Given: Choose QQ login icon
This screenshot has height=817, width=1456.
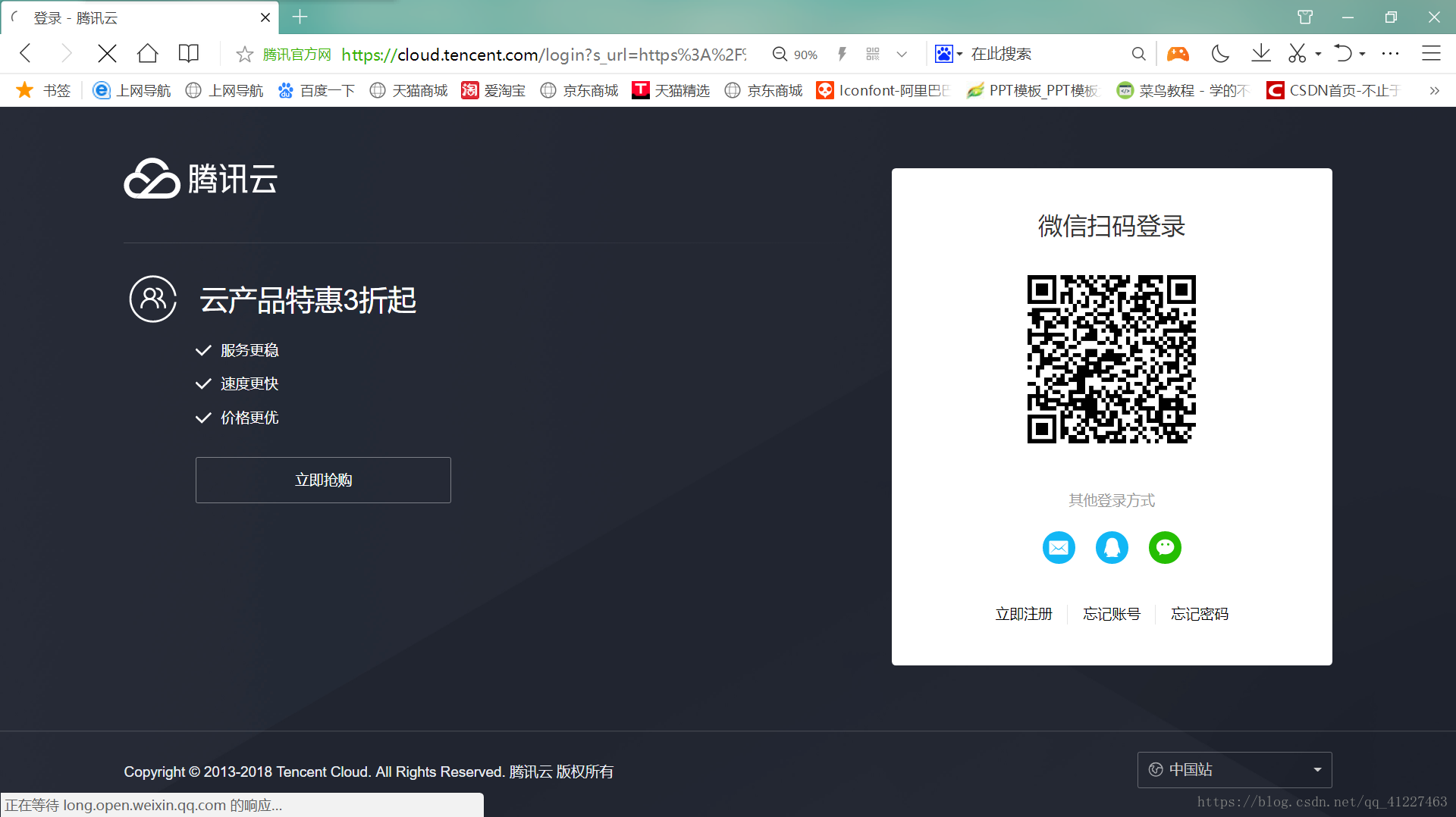Looking at the screenshot, I should coord(1112,547).
